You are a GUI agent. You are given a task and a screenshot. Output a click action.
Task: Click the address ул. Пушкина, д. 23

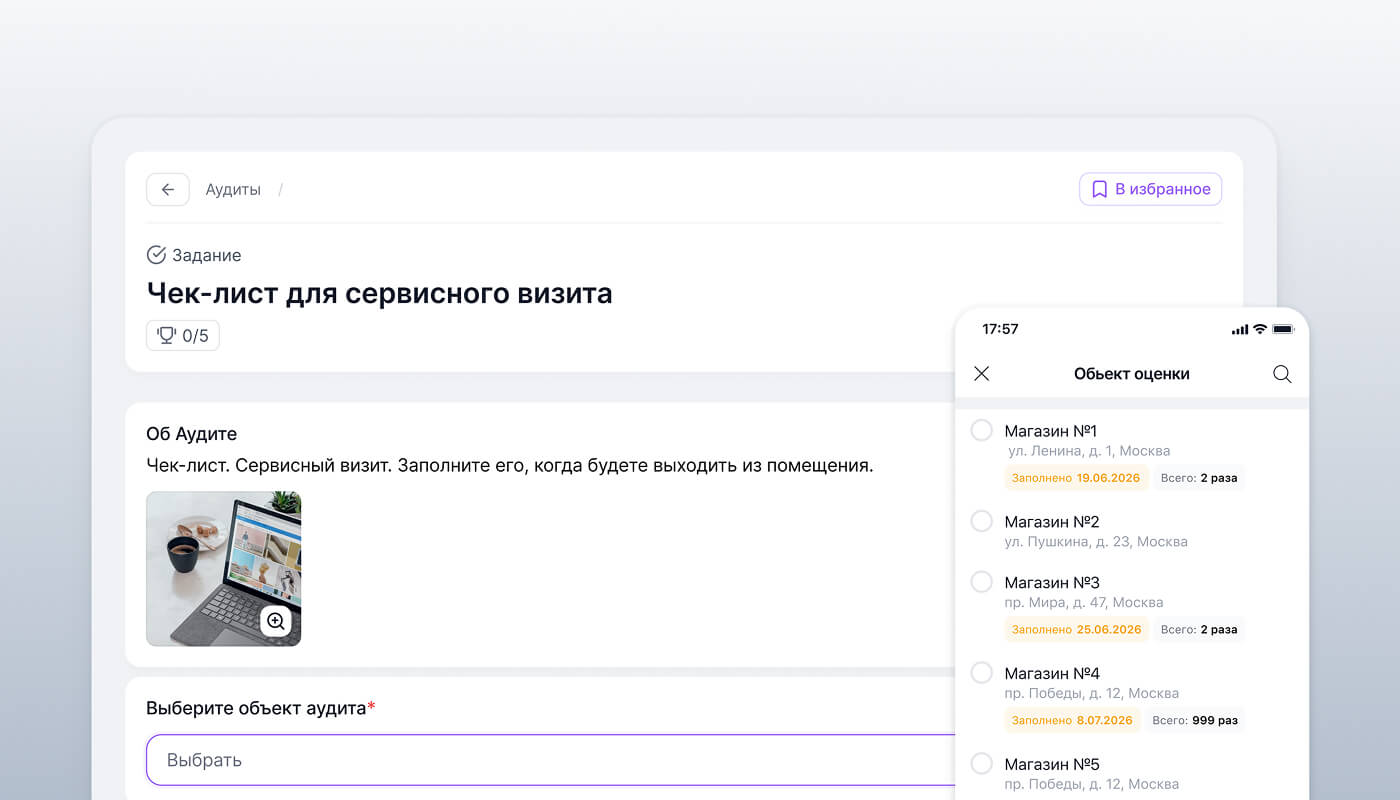1096,542
